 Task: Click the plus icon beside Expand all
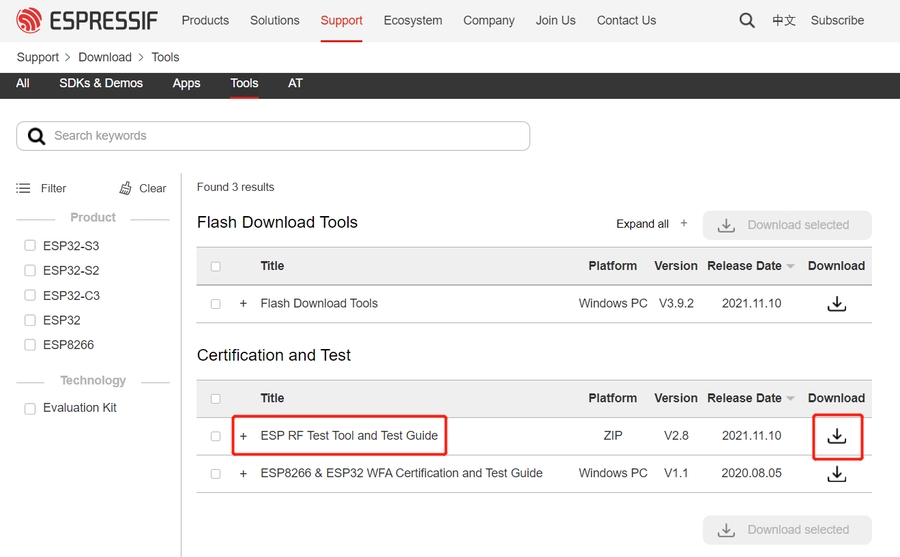[684, 224]
